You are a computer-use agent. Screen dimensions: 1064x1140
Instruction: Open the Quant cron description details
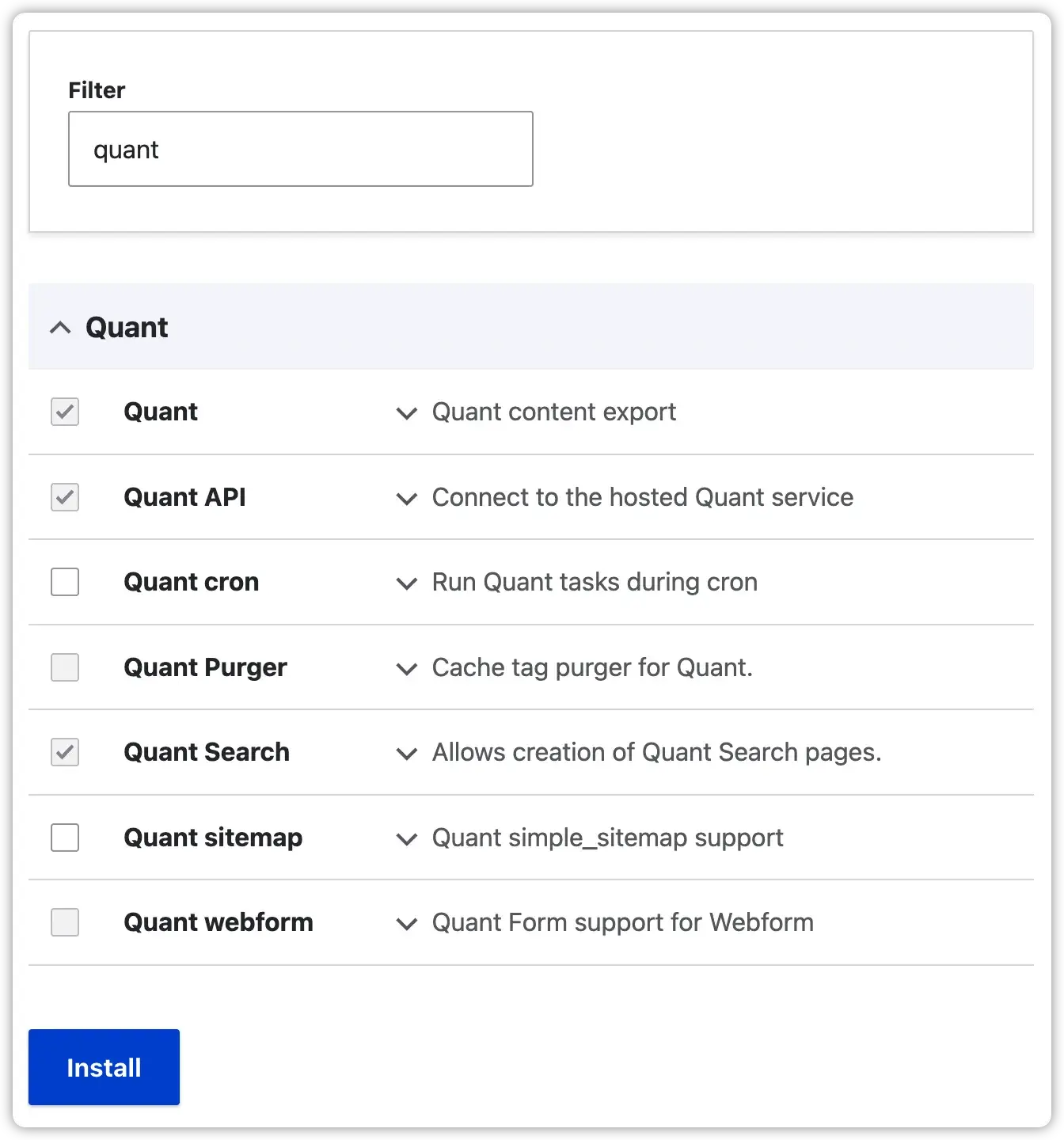[405, 583]
